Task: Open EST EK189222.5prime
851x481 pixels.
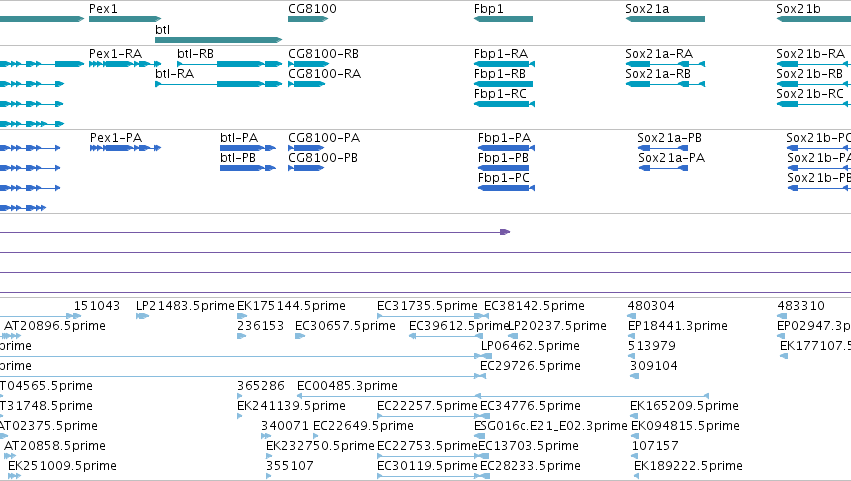Action: 688,466
